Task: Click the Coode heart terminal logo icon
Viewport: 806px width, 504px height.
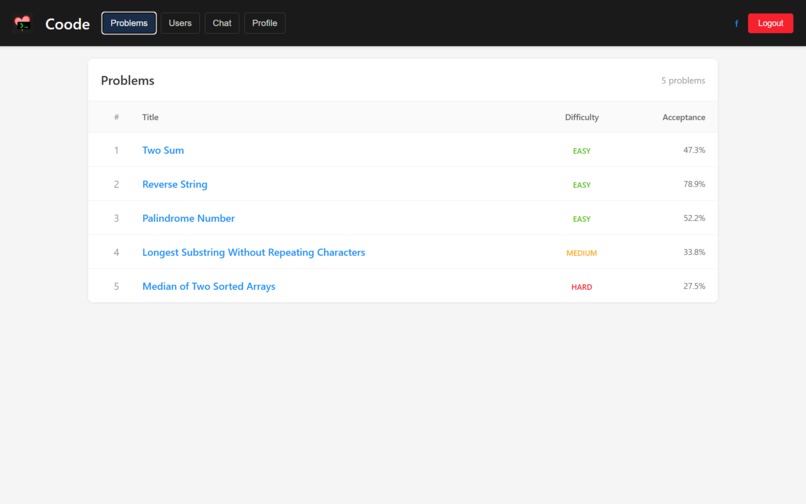Action: 23,23
